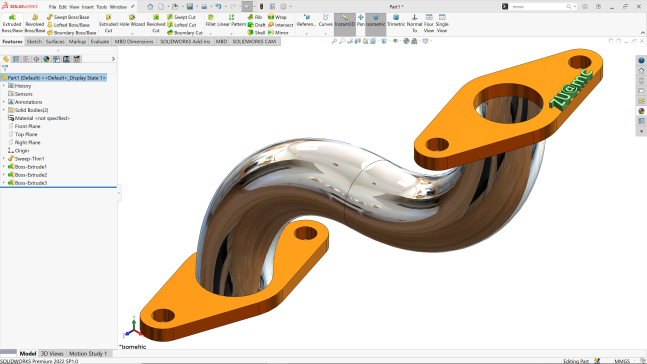This screenshot has height=364, width=647.
Task: Expand the Sweep-Thin1 feature
Action: tap(4, 158)
